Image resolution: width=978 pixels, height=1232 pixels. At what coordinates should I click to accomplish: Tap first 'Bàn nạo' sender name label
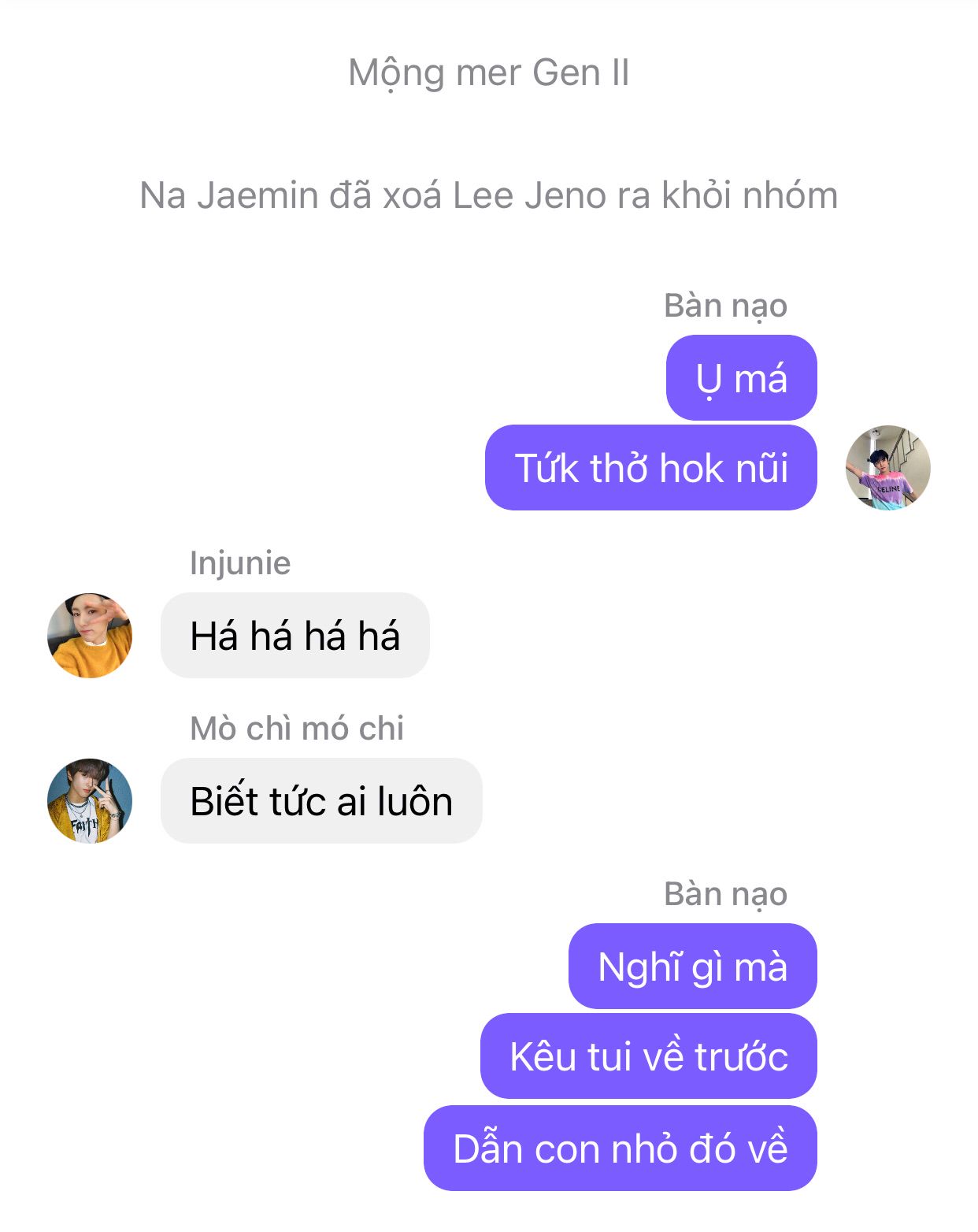(x=725, y=306)
